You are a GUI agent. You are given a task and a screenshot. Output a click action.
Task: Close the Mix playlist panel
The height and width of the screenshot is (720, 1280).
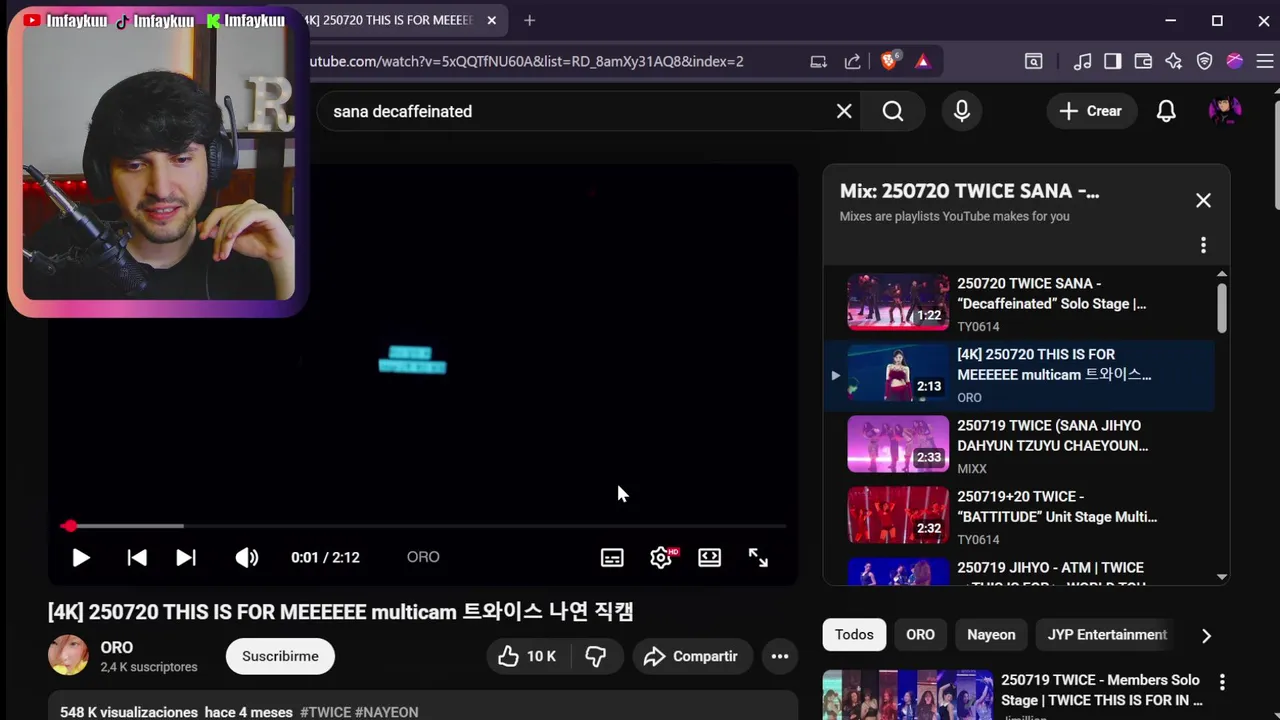(1203, 200)
